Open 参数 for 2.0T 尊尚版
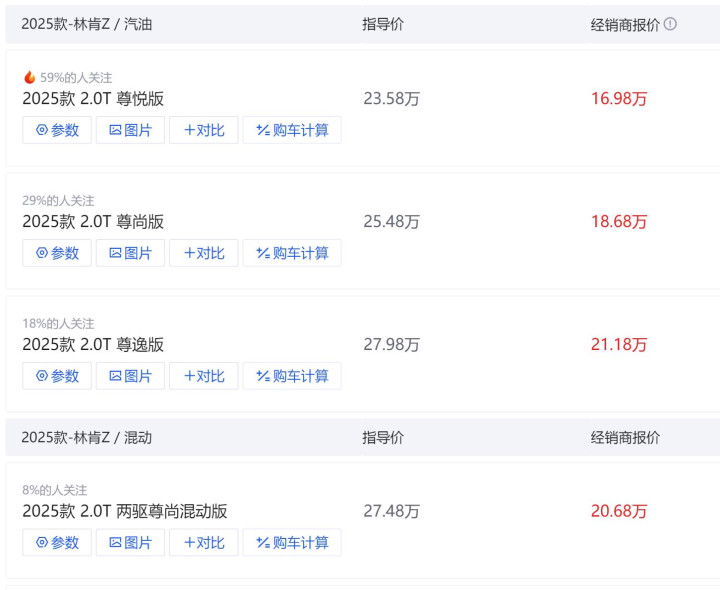This screenshot has width=720, height=590. (57, 253)
